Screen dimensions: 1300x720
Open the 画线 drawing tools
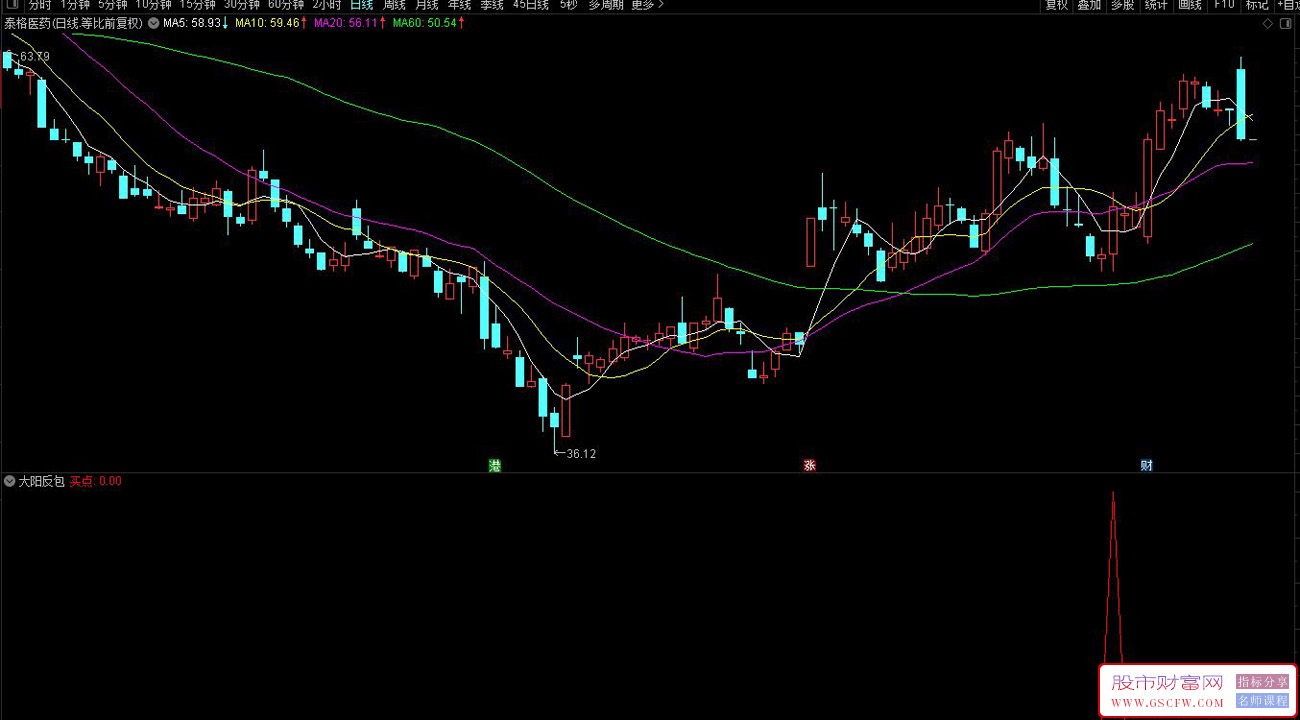pyautogui.click(x=1190, y=5)
